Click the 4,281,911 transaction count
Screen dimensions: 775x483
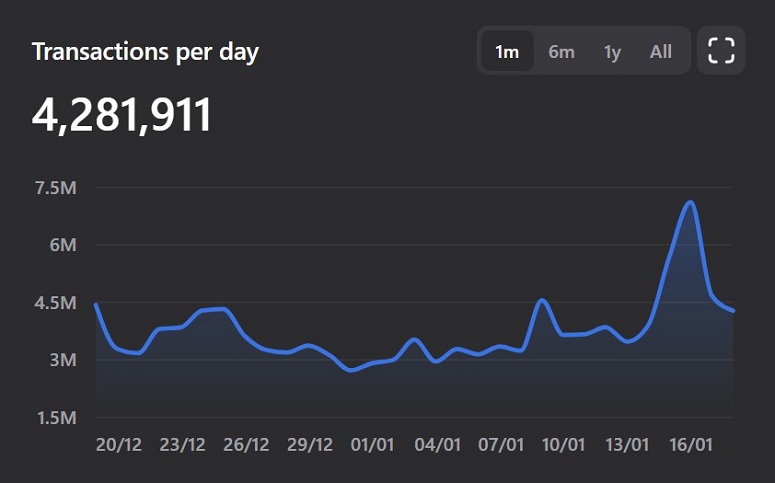click(122, 116)
